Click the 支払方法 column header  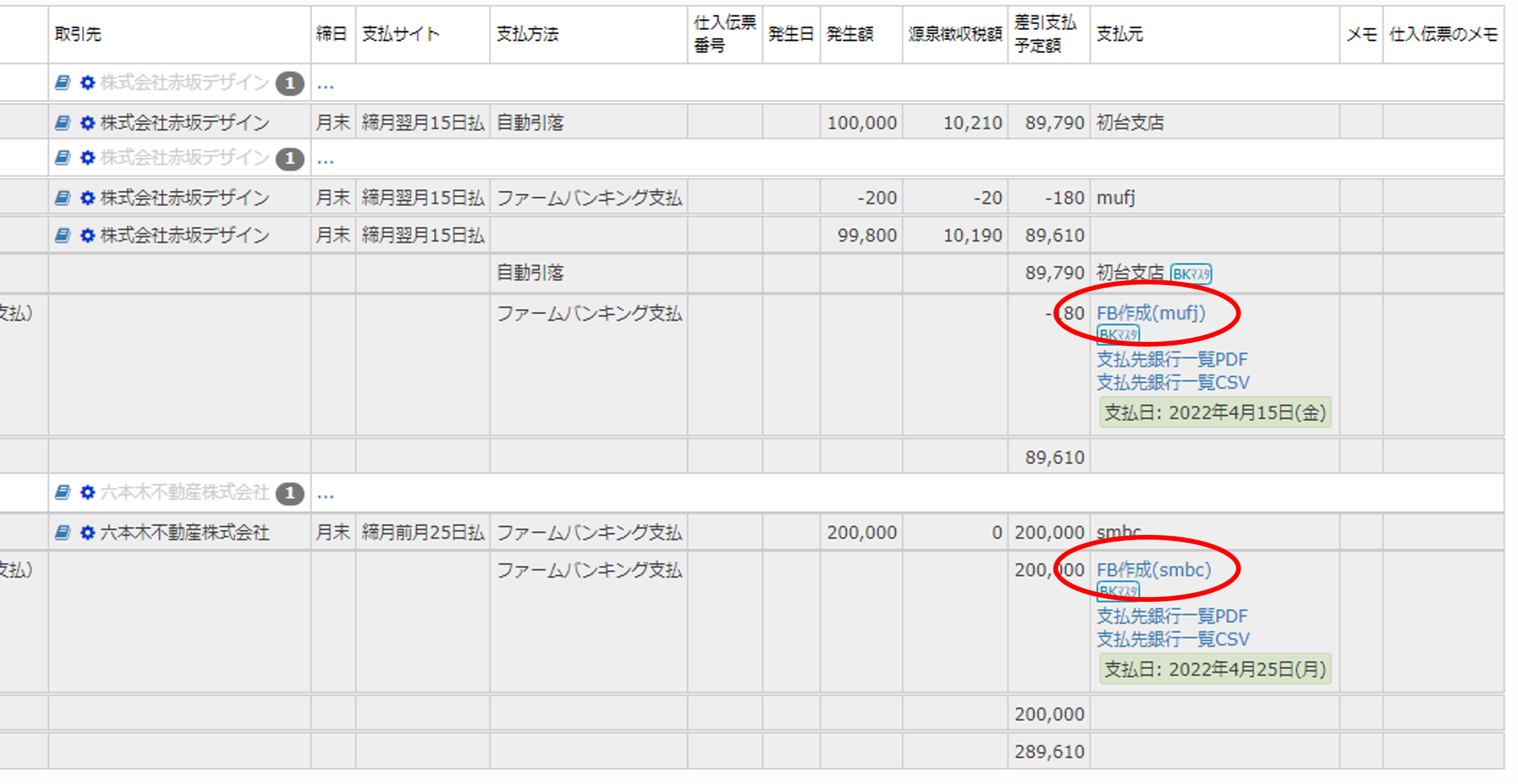(x=588, y=35)
